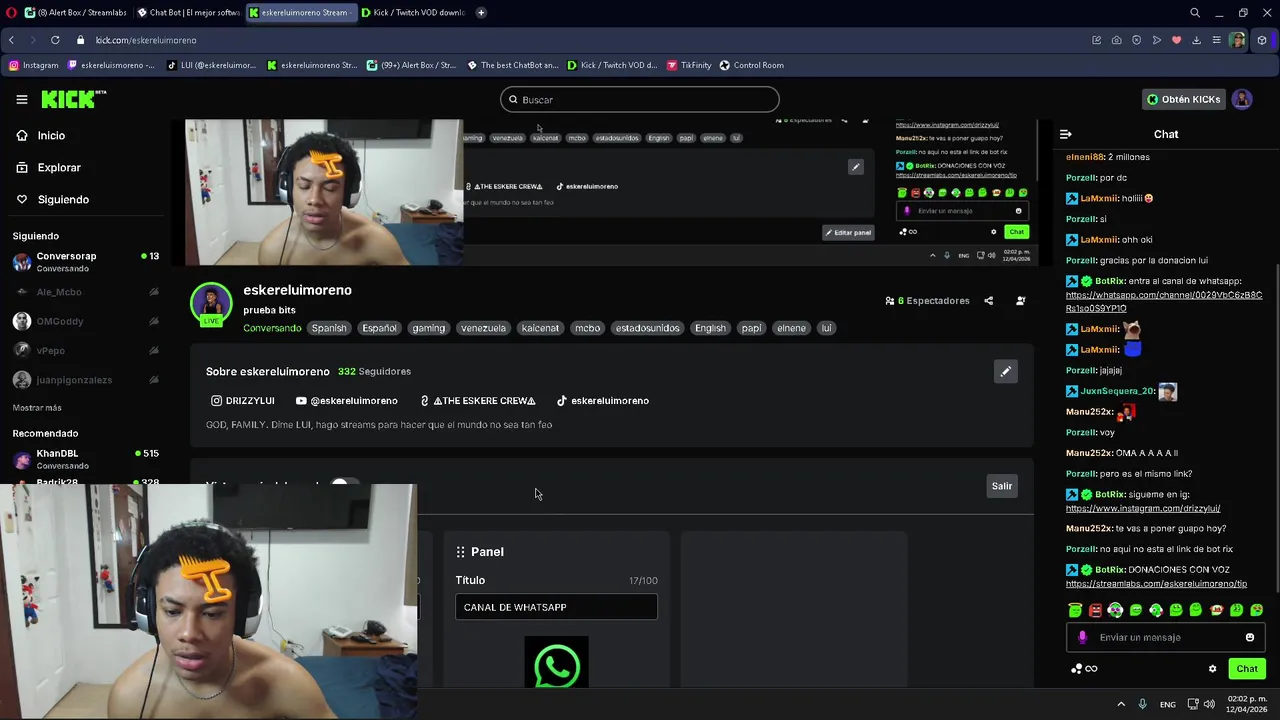This screenshot has width=1280, height=720.
Task: Click the purple microphone icon in chat input
Action: (1082, 638)
